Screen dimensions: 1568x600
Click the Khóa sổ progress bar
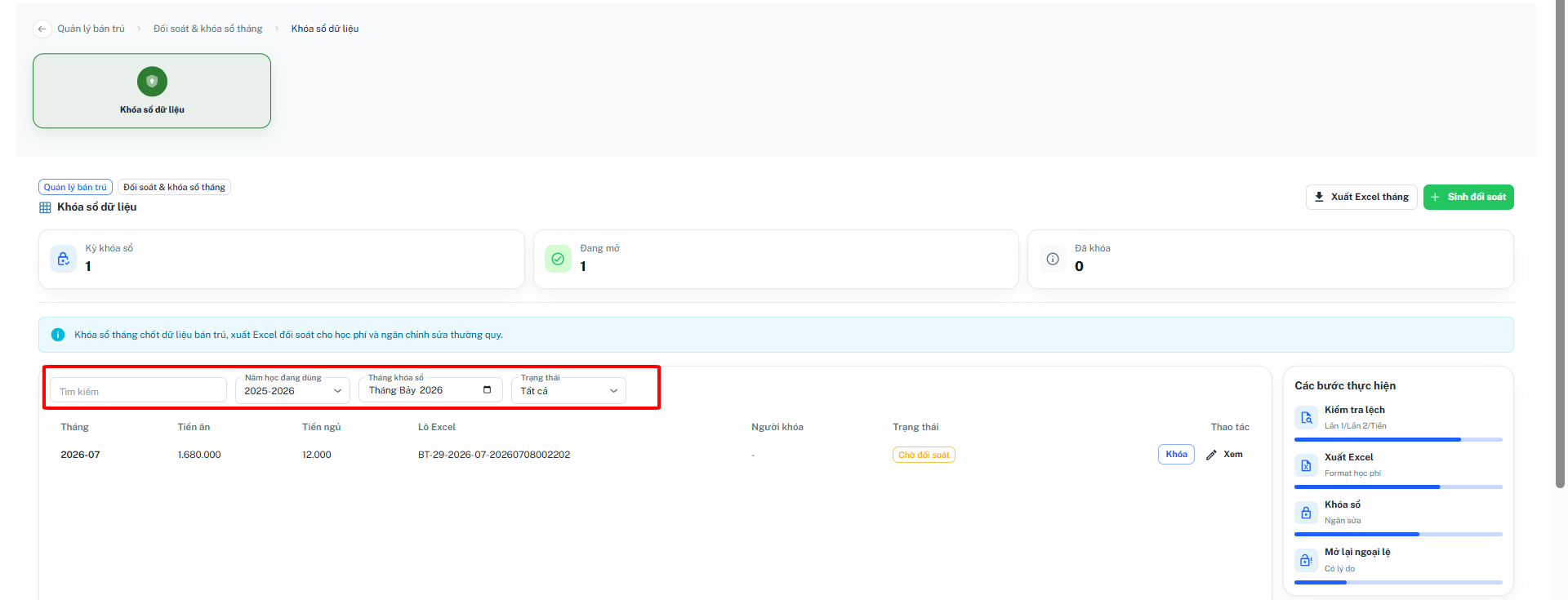1398,535
